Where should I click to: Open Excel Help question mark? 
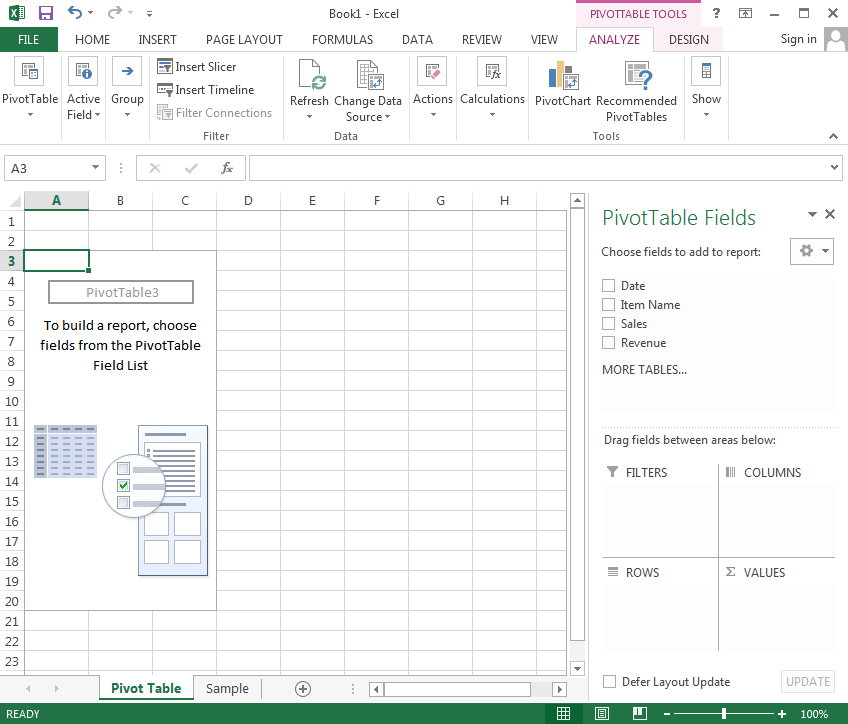pyautogui.click(x=716, y=13)
